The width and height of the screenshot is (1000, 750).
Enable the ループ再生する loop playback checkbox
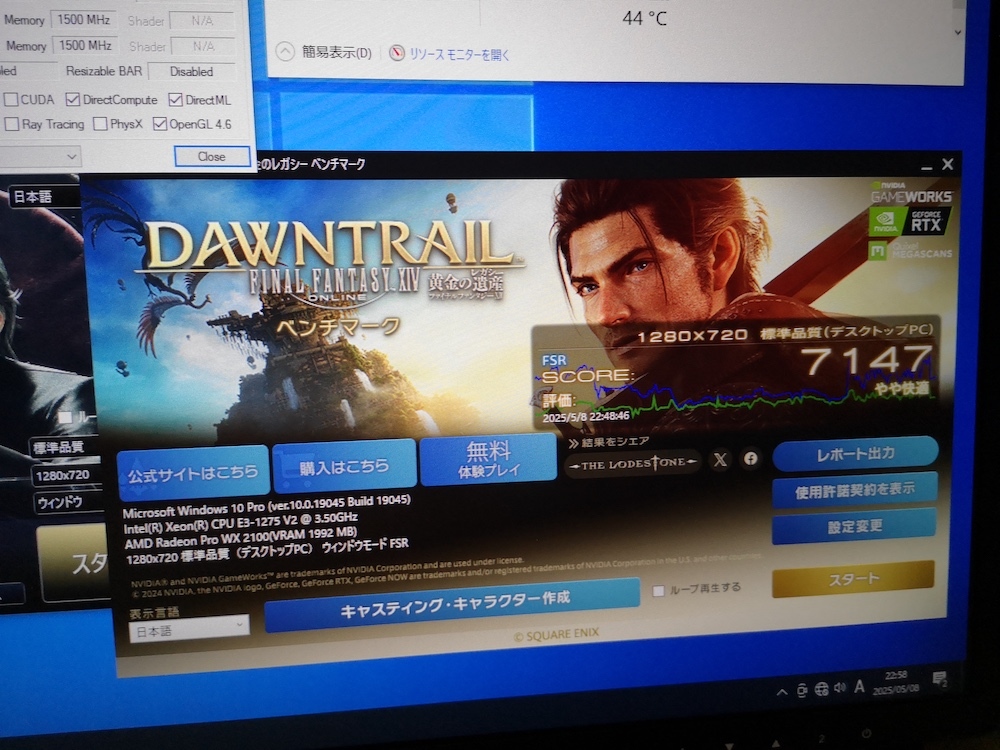tap(659, 591)
